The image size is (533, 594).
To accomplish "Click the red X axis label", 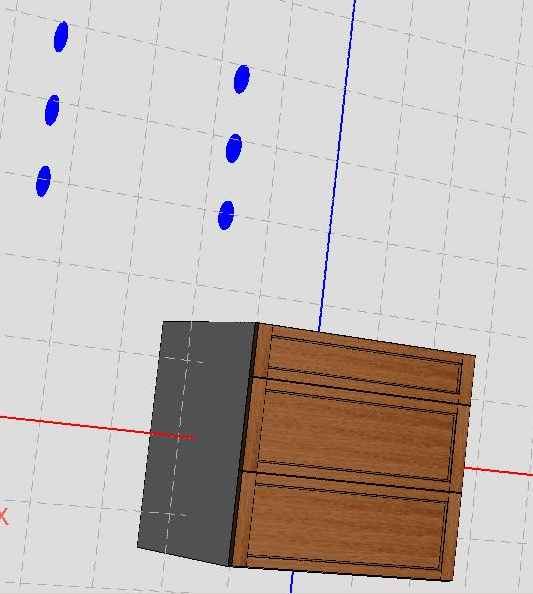I will click(x=3, y=517).
